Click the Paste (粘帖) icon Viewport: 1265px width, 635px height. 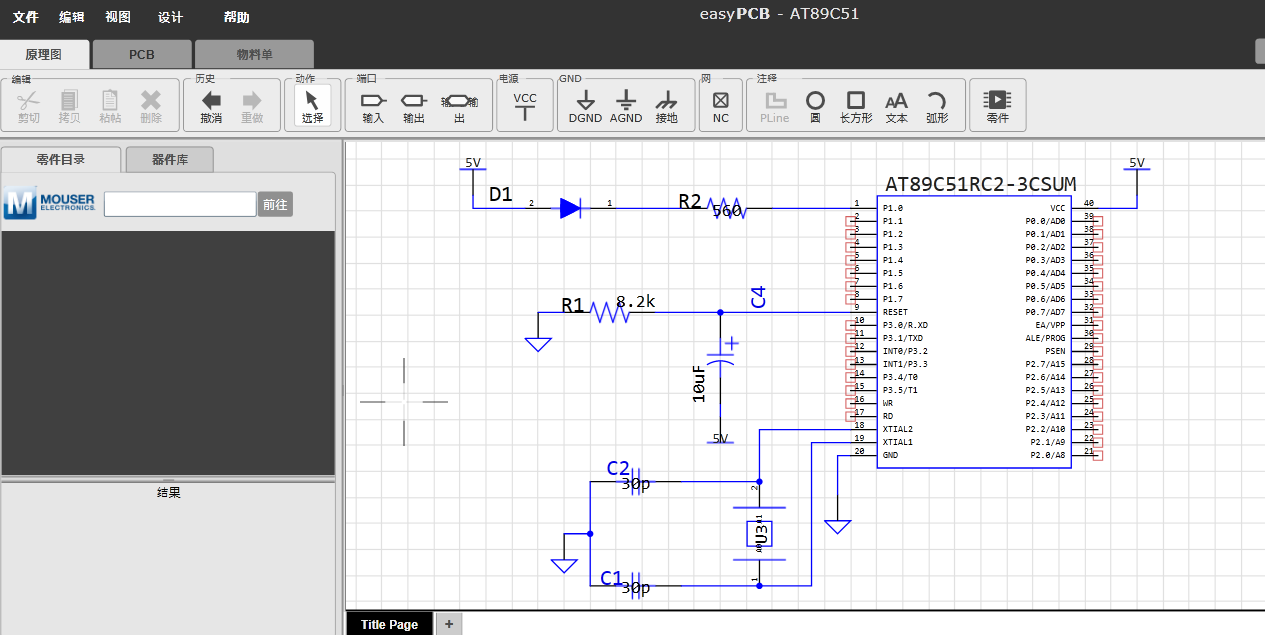(x=110, y=100)
